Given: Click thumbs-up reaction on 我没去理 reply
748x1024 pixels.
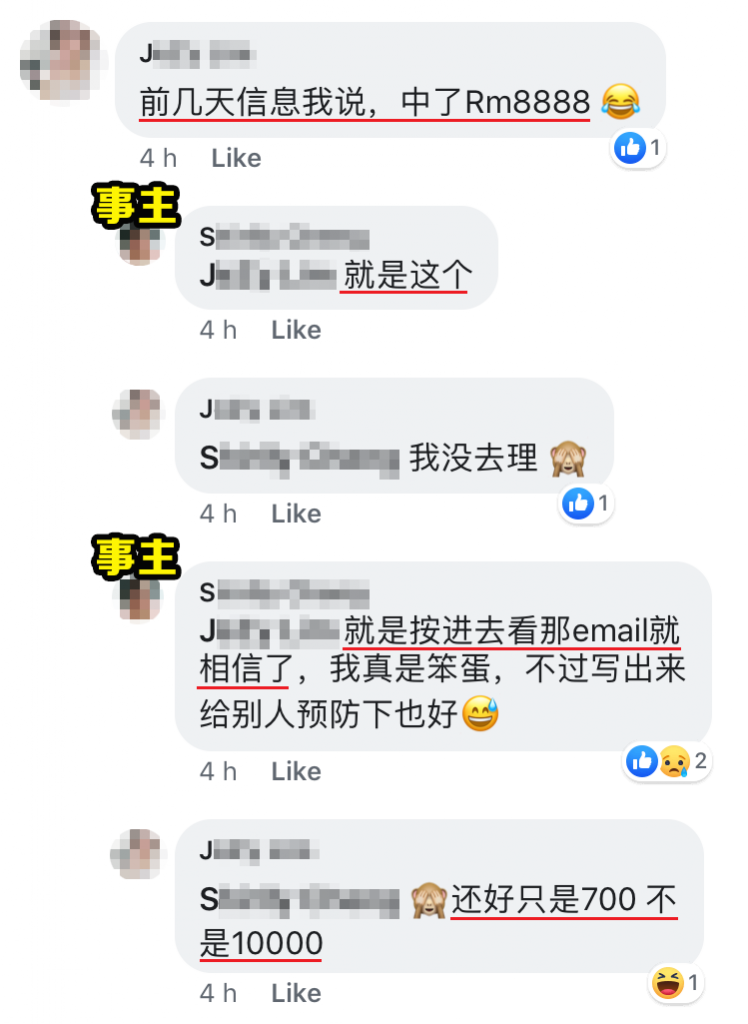Looking at the screenshot, I should (x=578, y=504).
